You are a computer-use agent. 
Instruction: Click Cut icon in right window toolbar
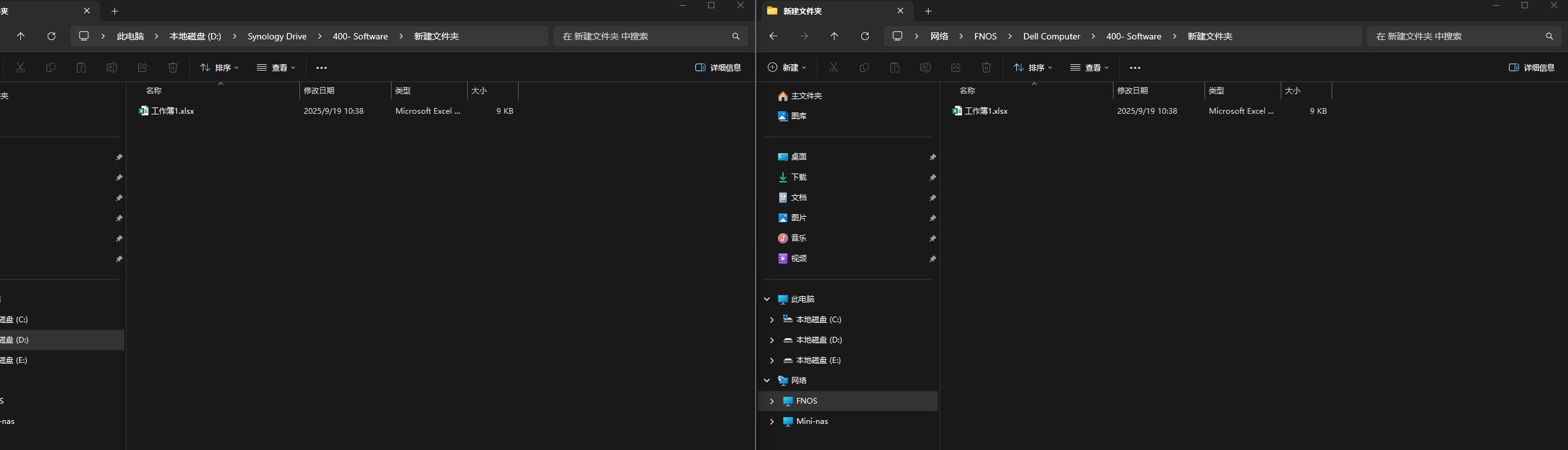coord(834,67)
